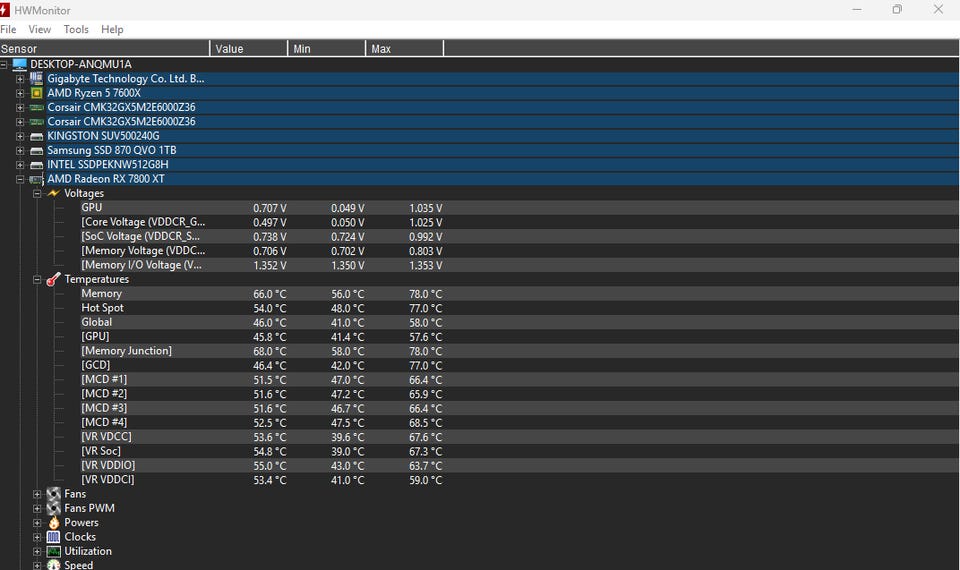The image size is (960, 570).
Task: Click the Voltages lightning bolt icon
Action: pos(54,193)
